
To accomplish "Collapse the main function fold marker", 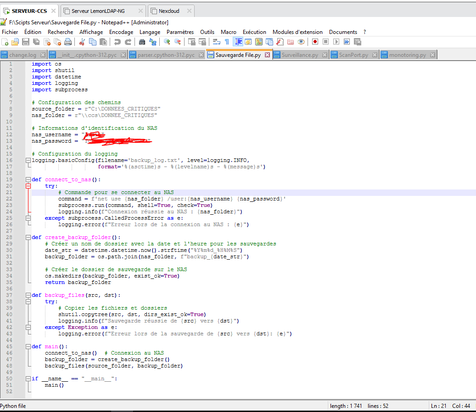I will [28, 347].
